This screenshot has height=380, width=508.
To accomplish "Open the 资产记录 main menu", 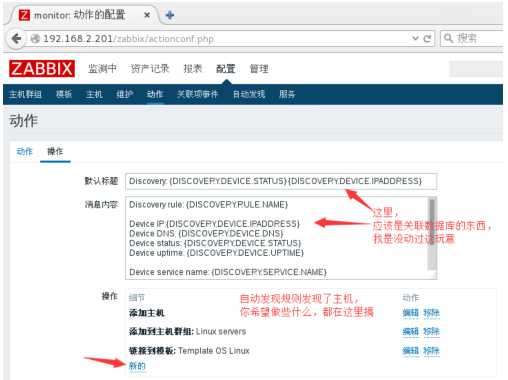I will [x=150, y=69].
